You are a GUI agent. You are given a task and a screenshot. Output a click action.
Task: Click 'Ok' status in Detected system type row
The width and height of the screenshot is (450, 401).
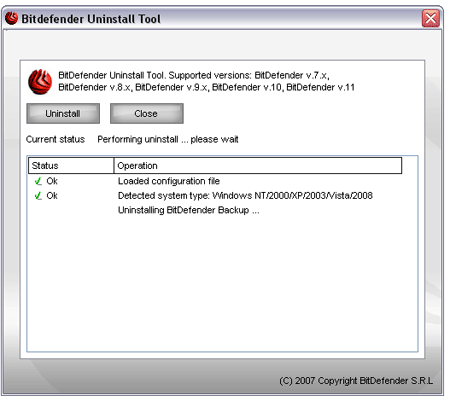[x=52, y=196]
